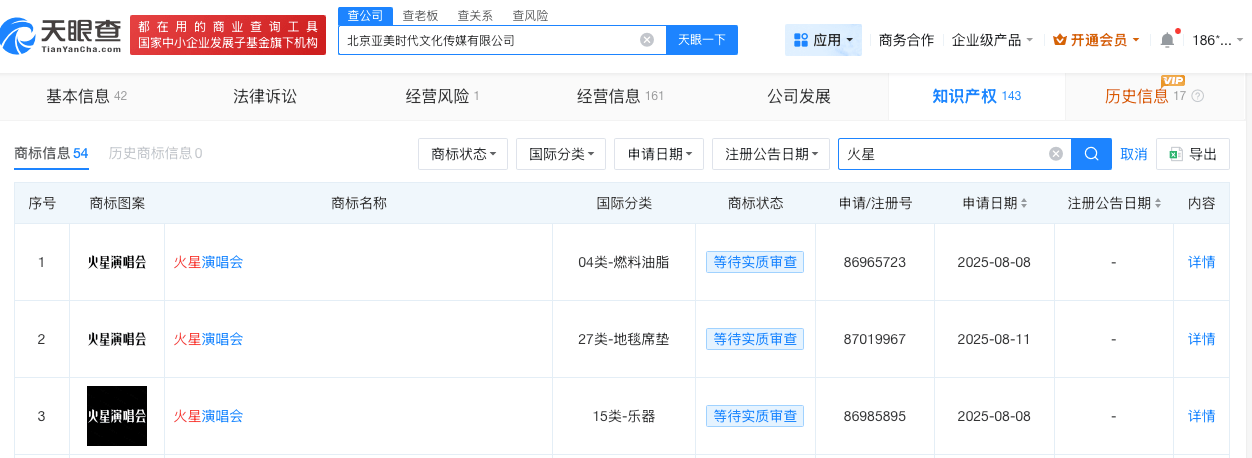Image resolution: width=1252 pixels, height=458 pixels.
Task: Click the help icon next to 历史信息
Action: point(1198,97)
